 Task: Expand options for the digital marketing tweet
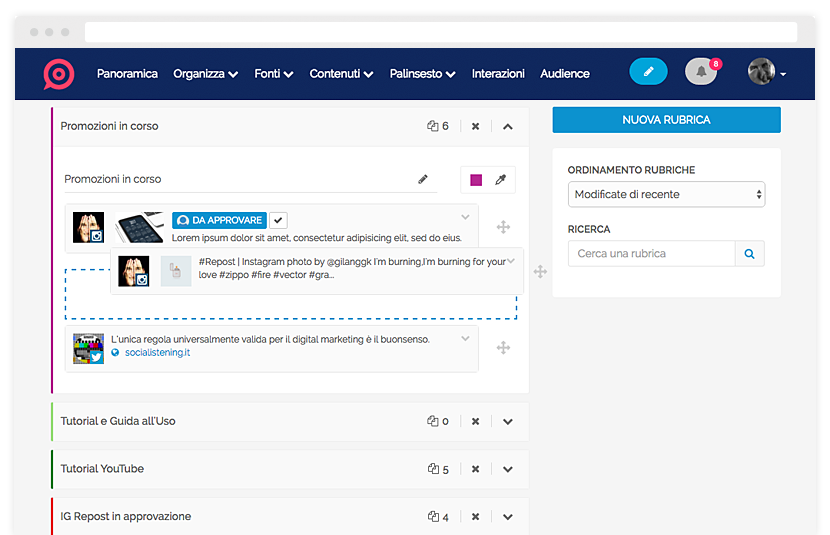[x=465, y=339]
